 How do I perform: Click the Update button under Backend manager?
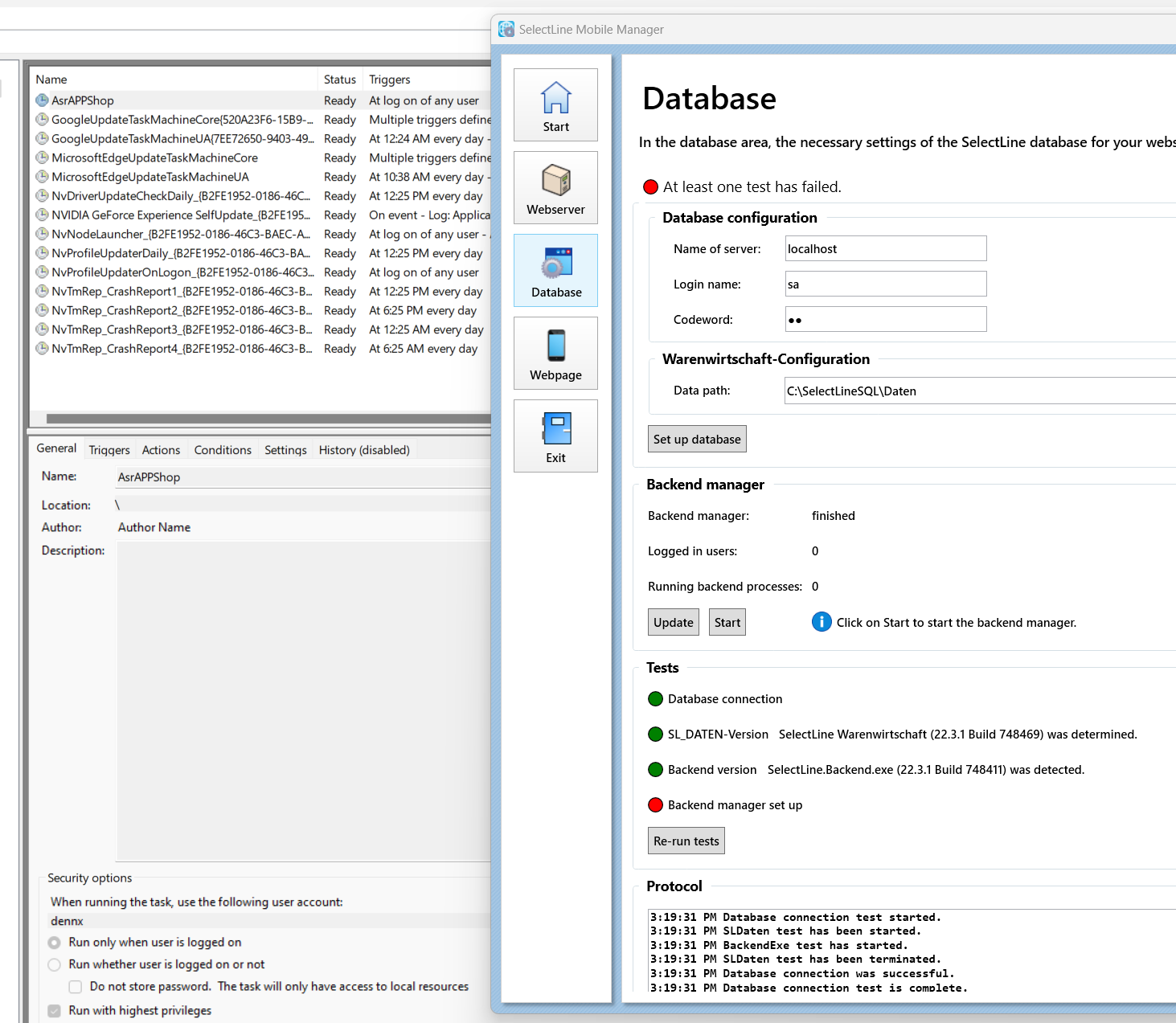coord(673,621)
